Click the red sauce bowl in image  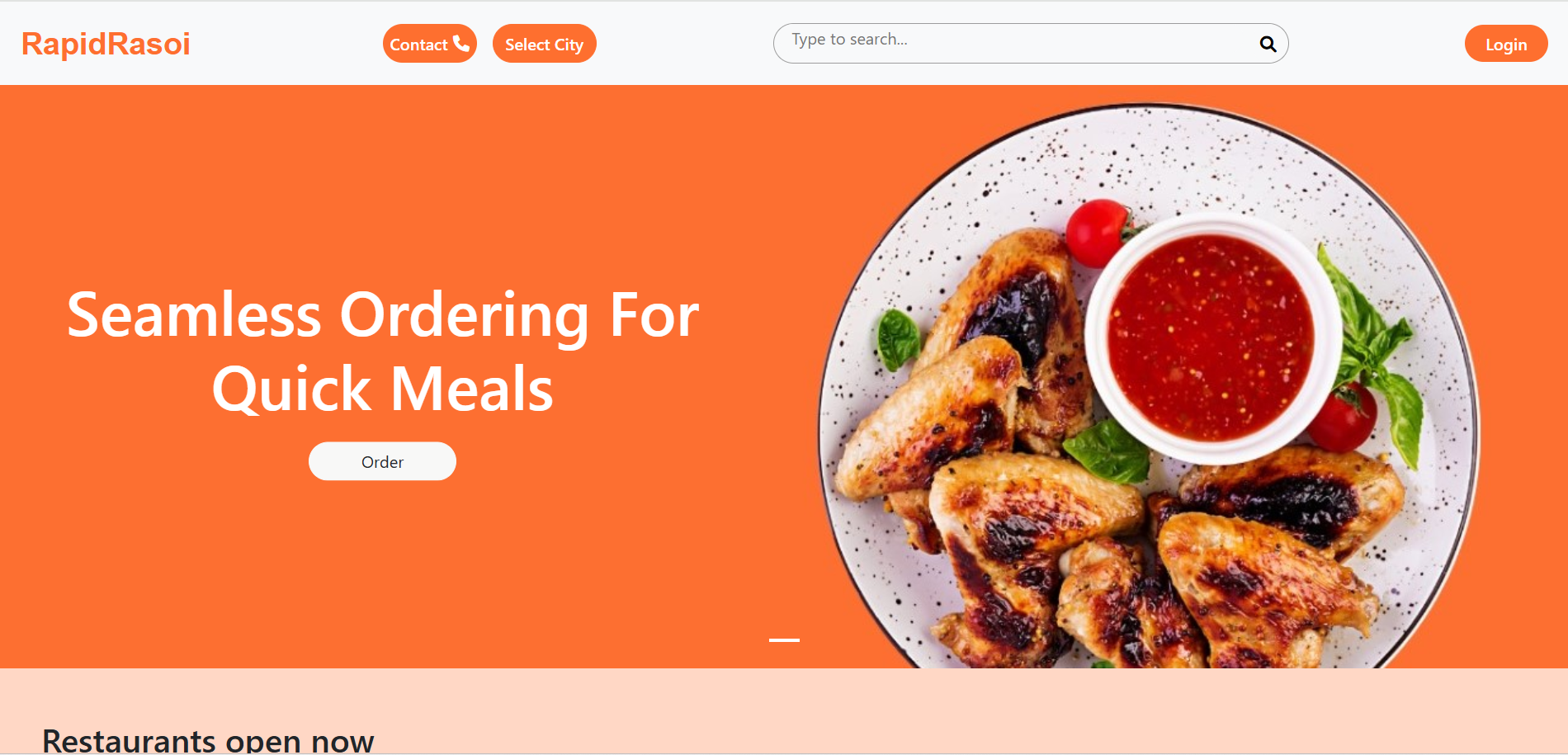pos(1211,338)
